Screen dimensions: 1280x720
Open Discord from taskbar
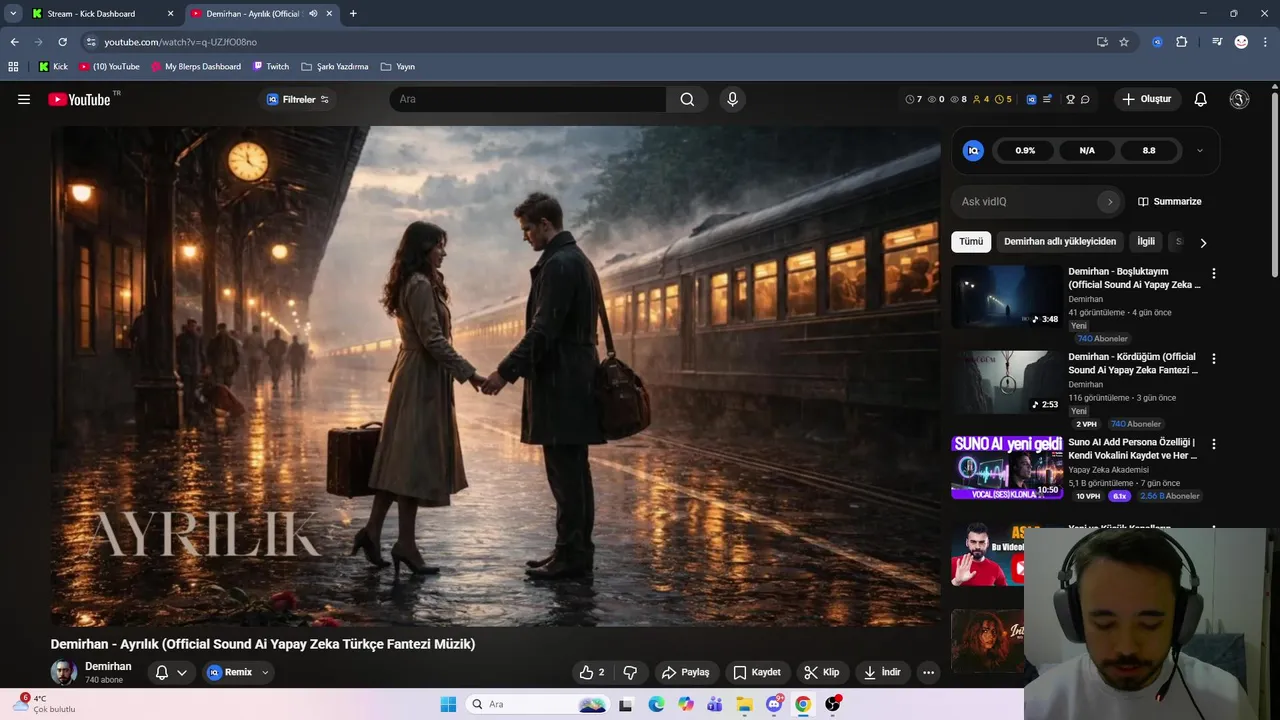point(774,704)
